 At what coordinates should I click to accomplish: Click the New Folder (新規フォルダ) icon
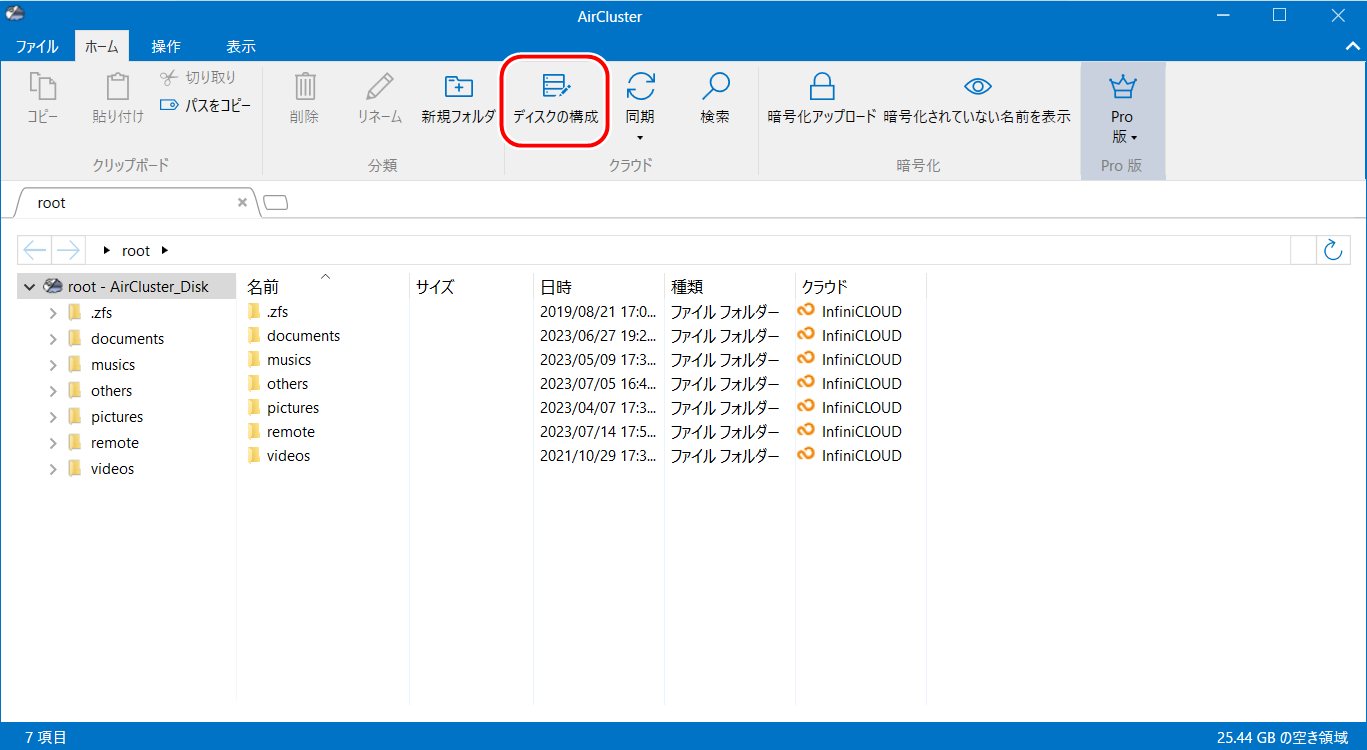click(x=458, y=87)
